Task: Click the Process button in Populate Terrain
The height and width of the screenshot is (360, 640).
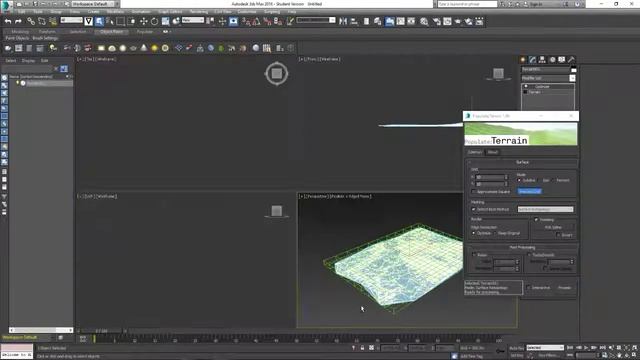Action: 564,288
